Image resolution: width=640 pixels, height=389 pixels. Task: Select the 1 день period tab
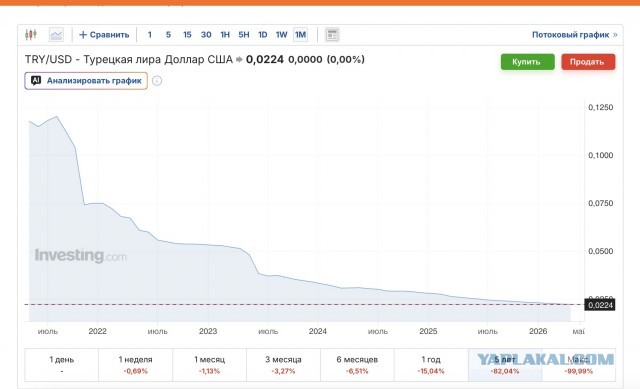click(62, 365)
